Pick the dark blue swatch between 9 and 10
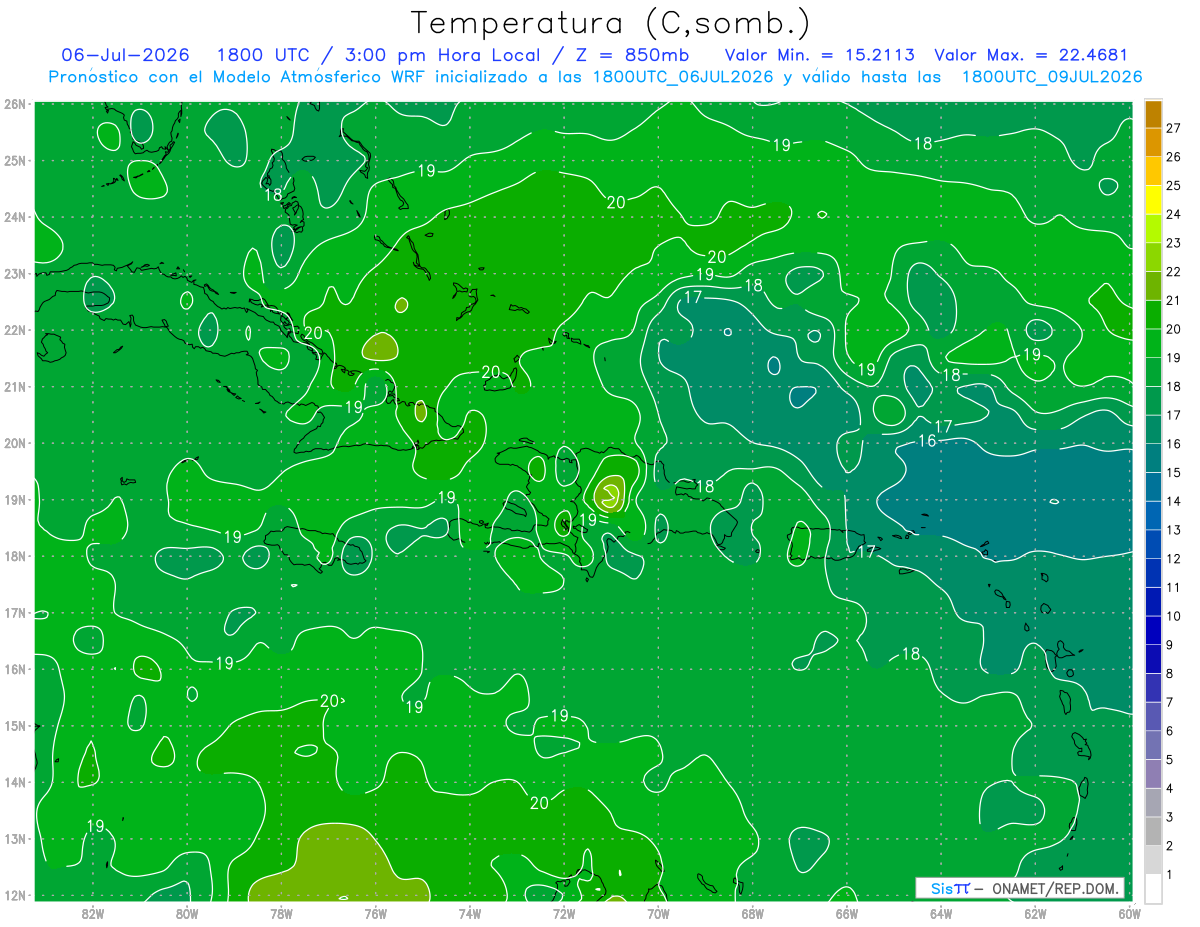Screen dimensions: 1200x927 pyautogui.click(x=1153, y=630)
